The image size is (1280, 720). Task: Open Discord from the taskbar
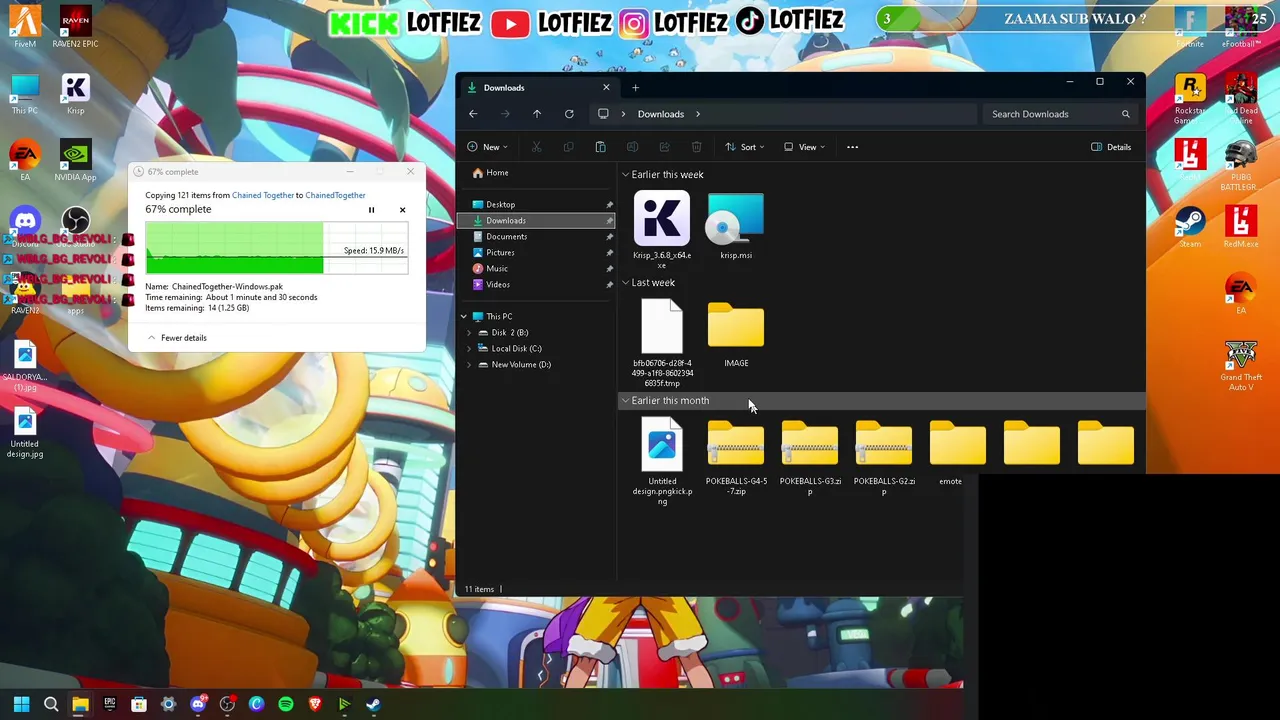coord(198,705)
